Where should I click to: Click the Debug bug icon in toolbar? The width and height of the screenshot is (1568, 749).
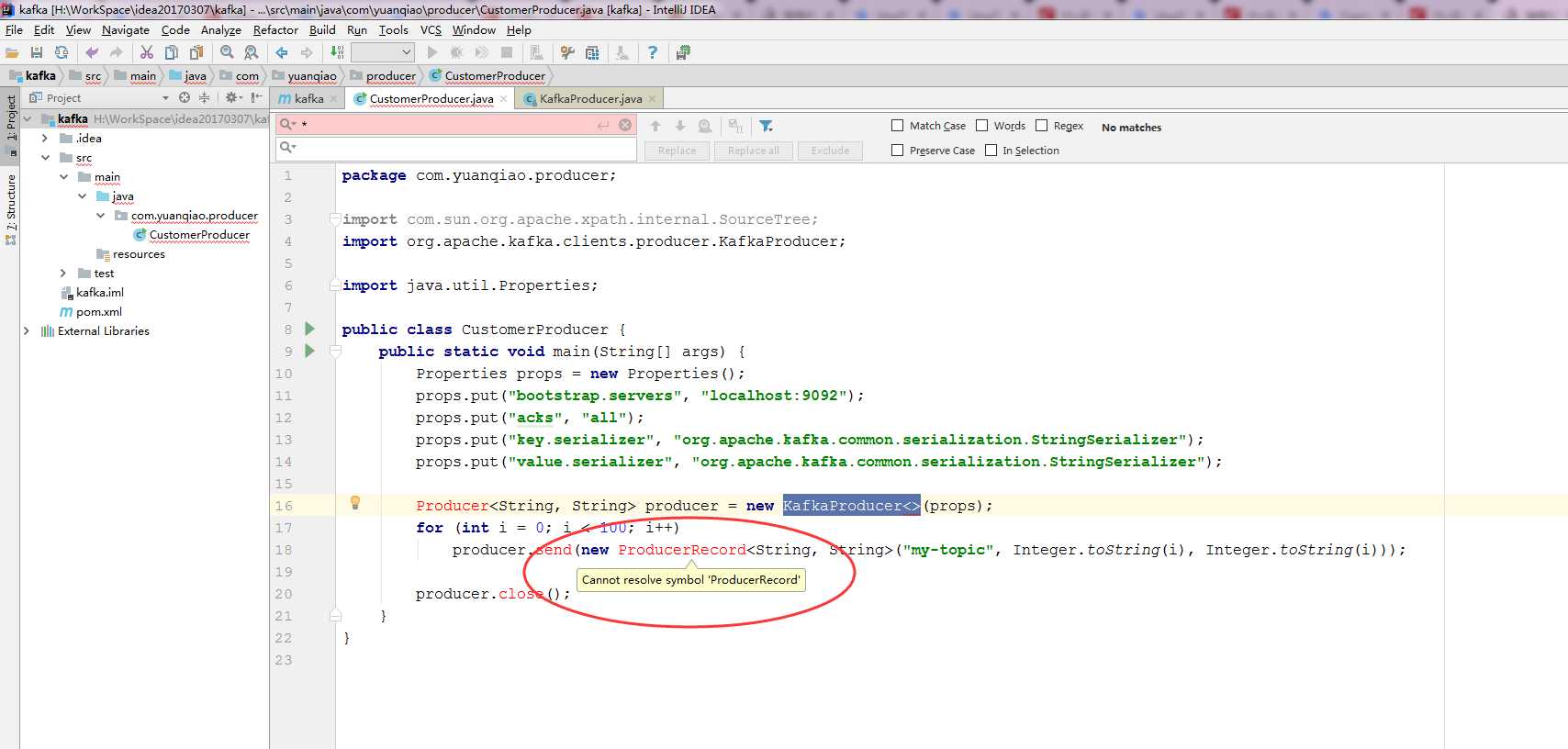[456, 53]
